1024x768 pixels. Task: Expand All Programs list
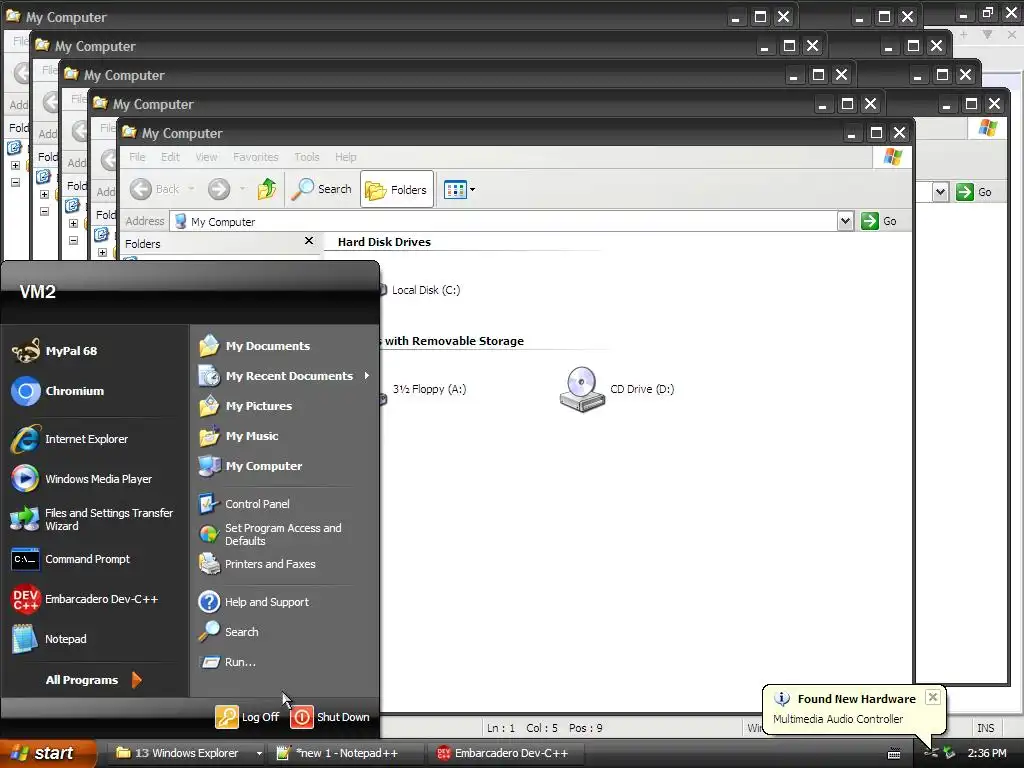click(93, 680)
